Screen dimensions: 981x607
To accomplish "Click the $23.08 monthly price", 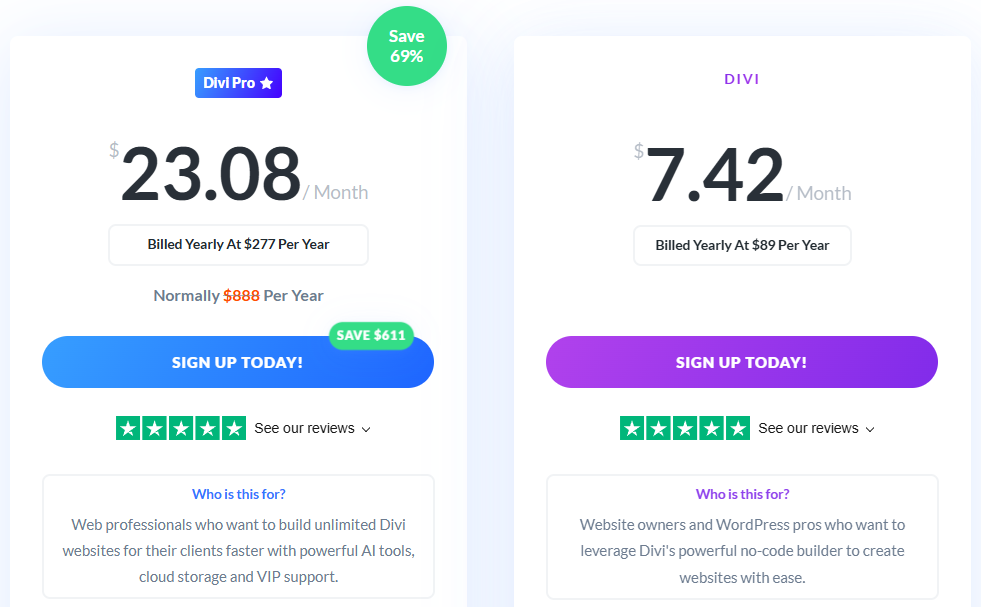I will tap(211, 175).
